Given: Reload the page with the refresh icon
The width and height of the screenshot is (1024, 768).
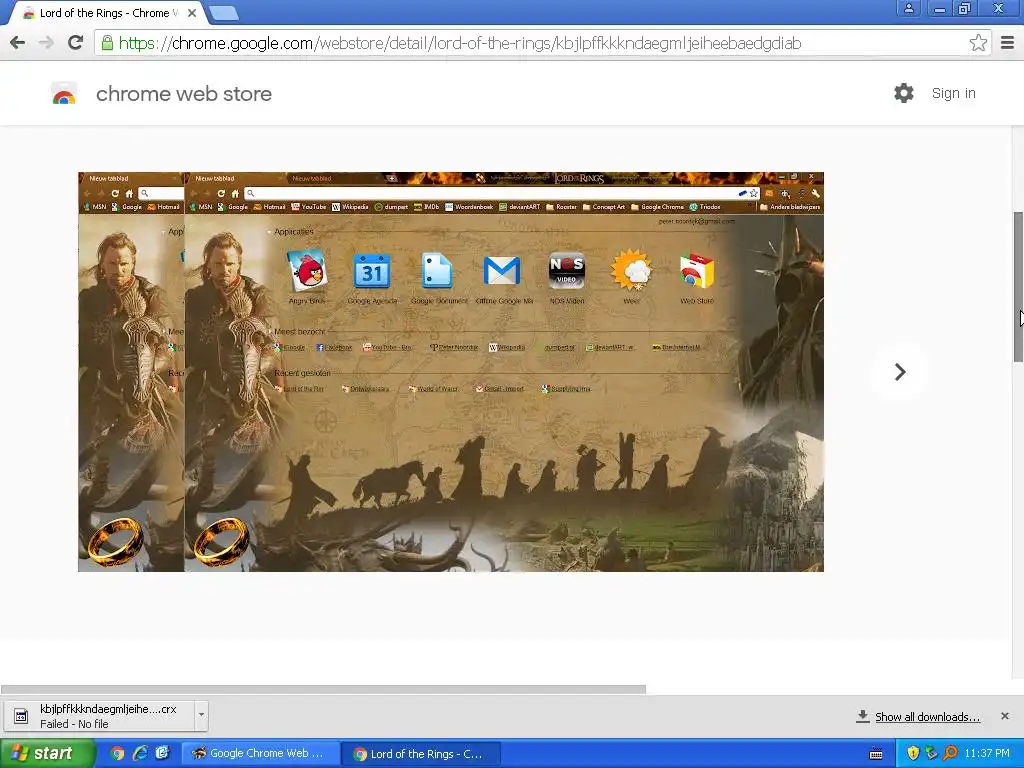Looking at the screenshot, I should coord(75,43).
